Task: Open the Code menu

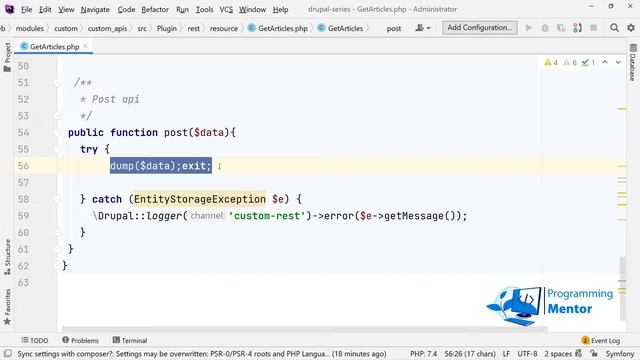Action: (126, 9)
